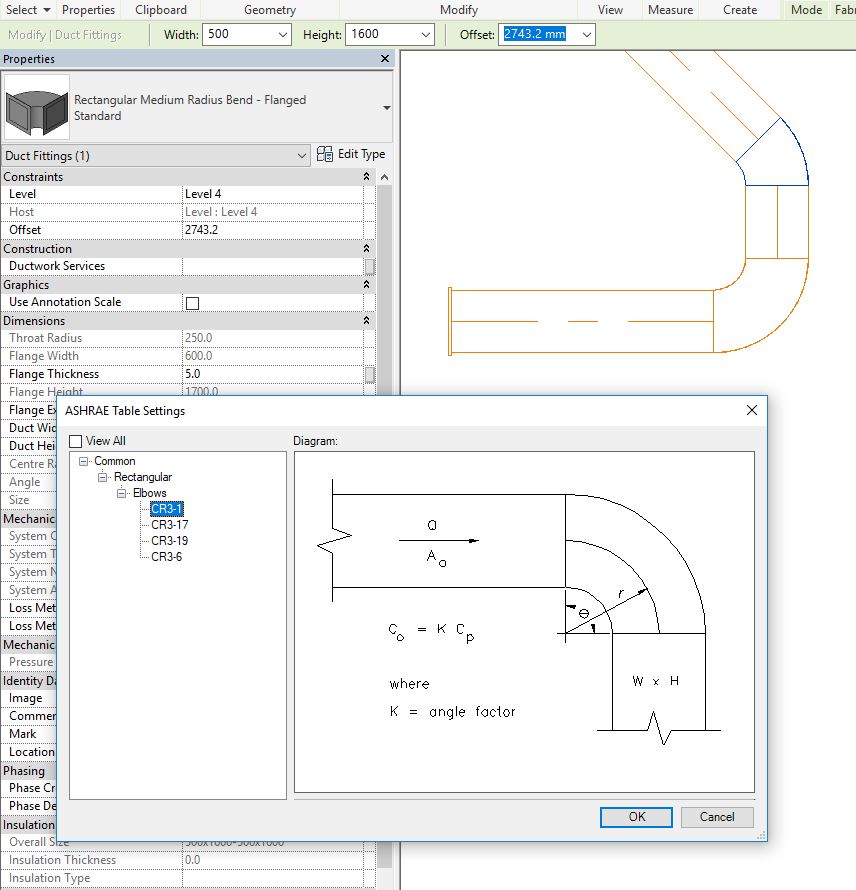The width and height of the screenshot is (856, 890).
Task: Click the Ductwork Services value field
Action: coord(272,266)
